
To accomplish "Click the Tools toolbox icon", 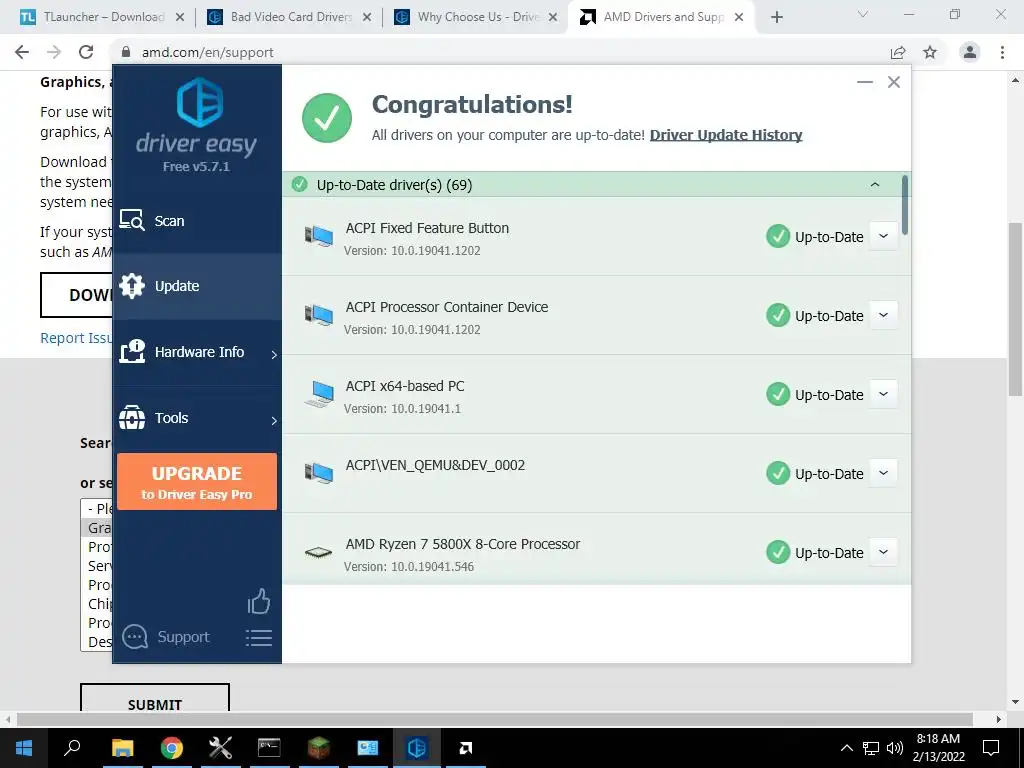I will tap(132, 418).
